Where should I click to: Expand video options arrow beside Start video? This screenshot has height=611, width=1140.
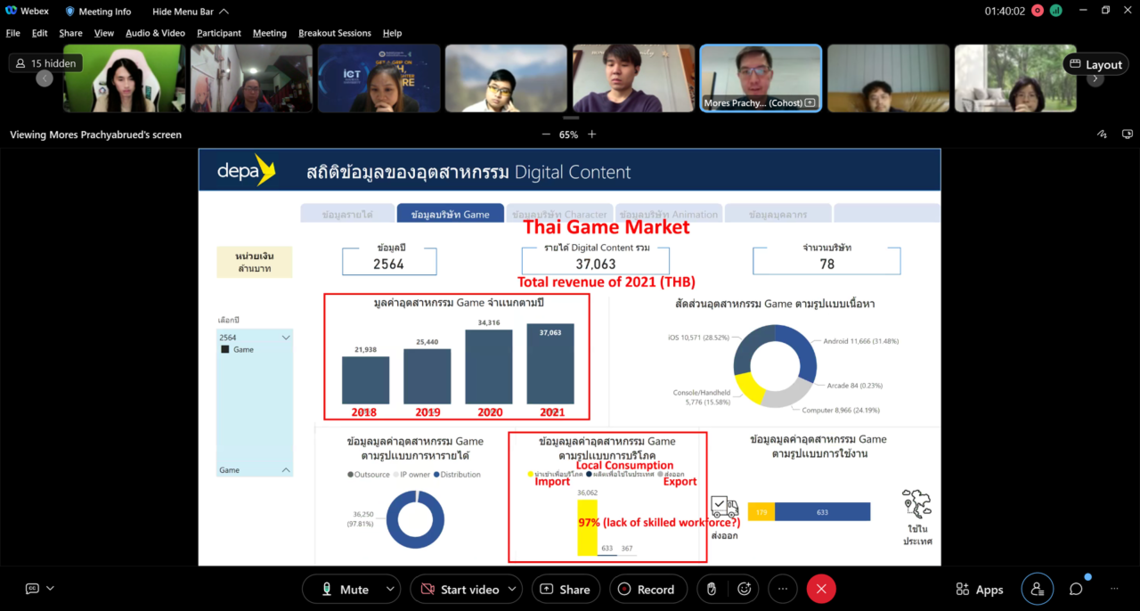click(x=512, y=589)
